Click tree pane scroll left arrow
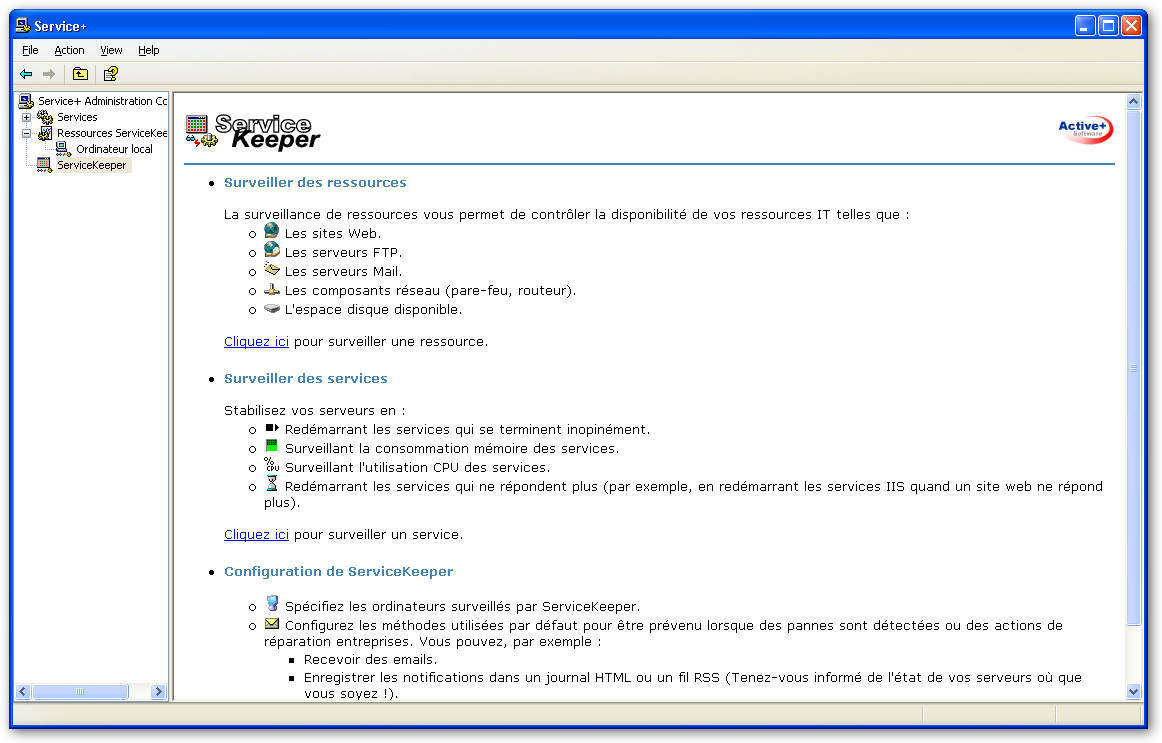 coord(23,692)
